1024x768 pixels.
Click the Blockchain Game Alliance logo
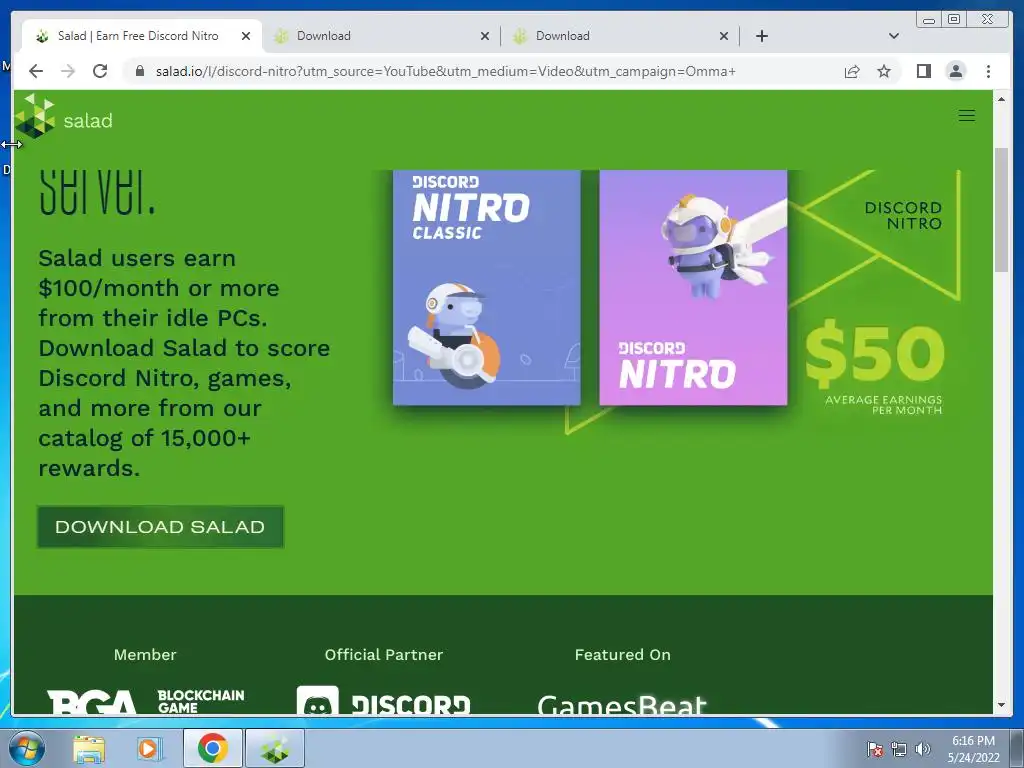[146, 701]
